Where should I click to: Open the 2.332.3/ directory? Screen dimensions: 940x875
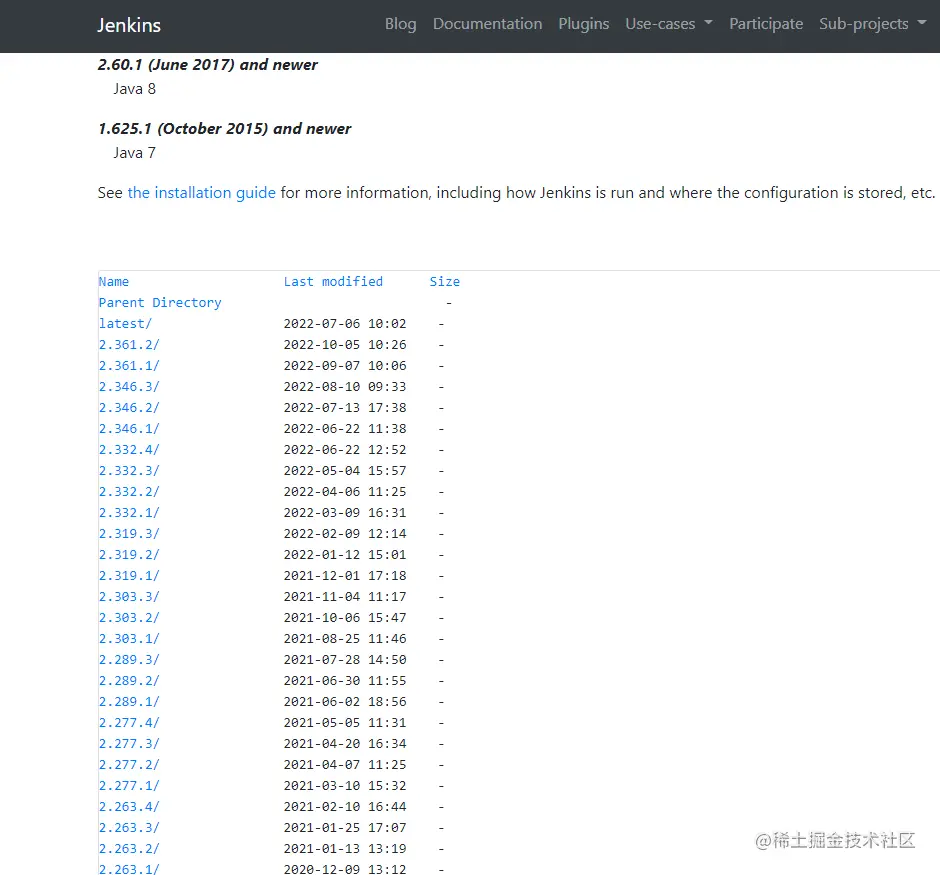(x=129, y=470)
